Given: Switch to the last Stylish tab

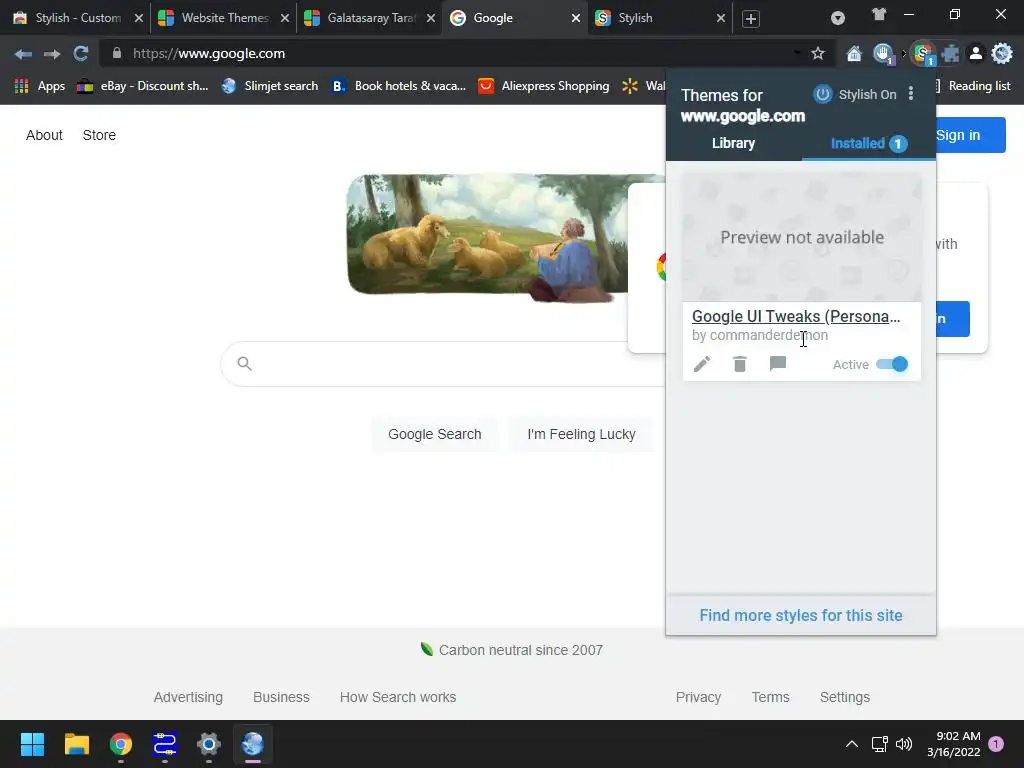Looking at the screenshot, I should [660, 18].
